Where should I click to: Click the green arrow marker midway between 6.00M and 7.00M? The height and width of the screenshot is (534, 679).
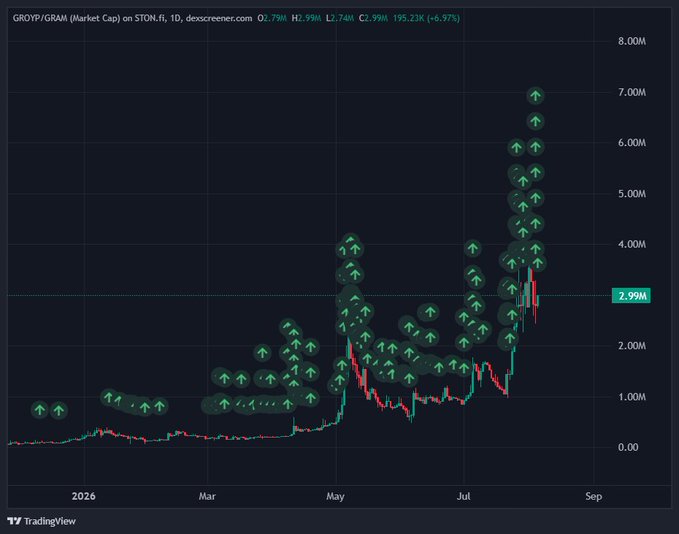(x=536, y=121)
